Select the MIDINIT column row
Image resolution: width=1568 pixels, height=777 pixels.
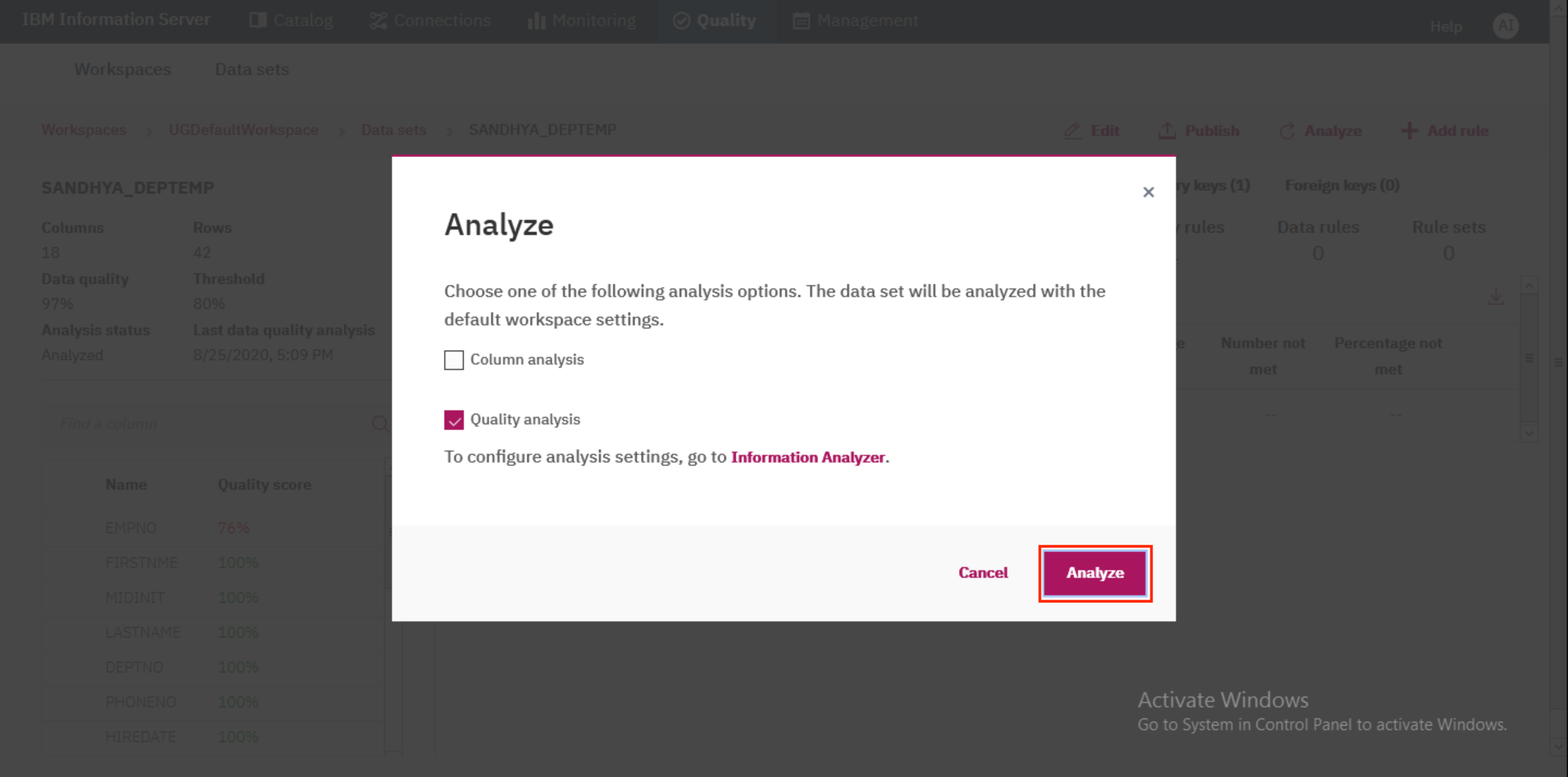(213, 597)
